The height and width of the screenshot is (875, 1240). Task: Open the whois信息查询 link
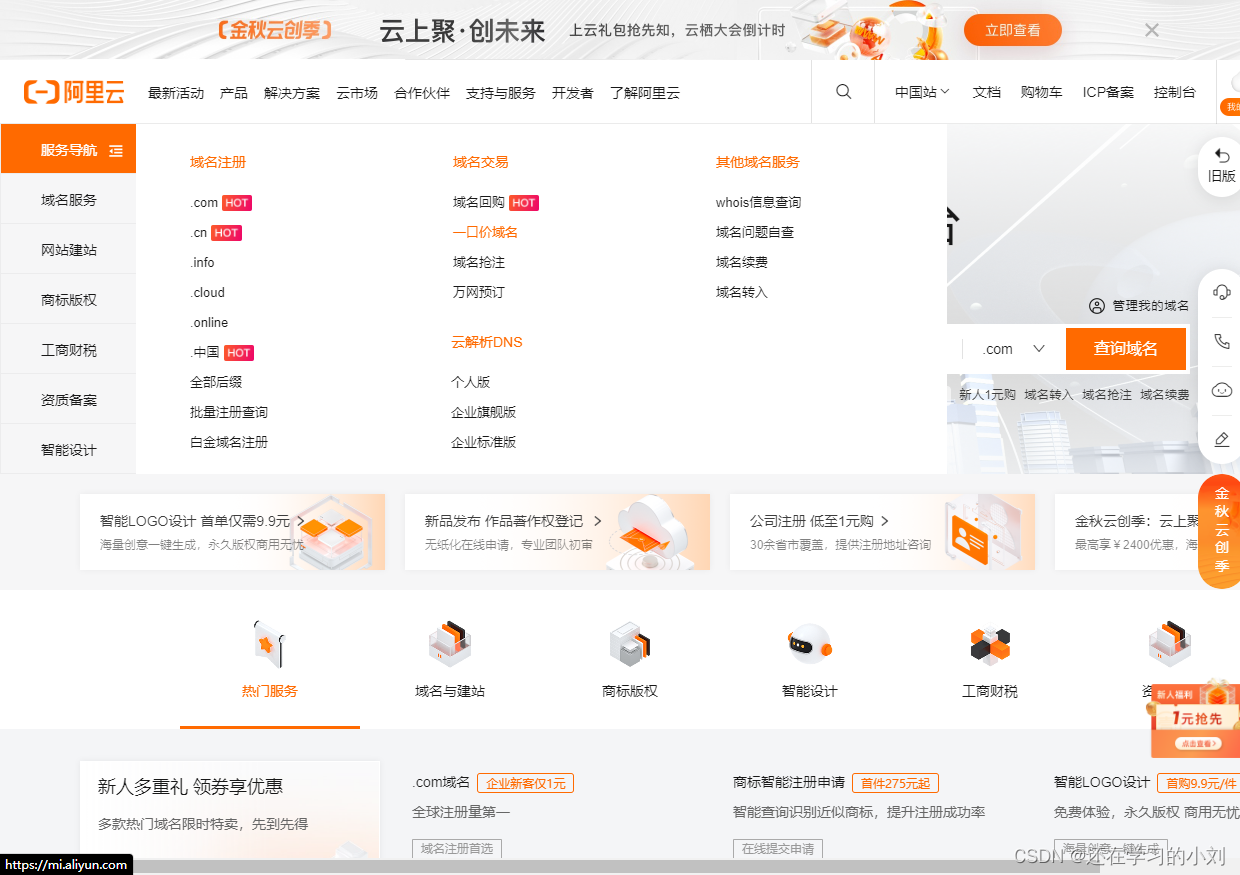(758, 202)
